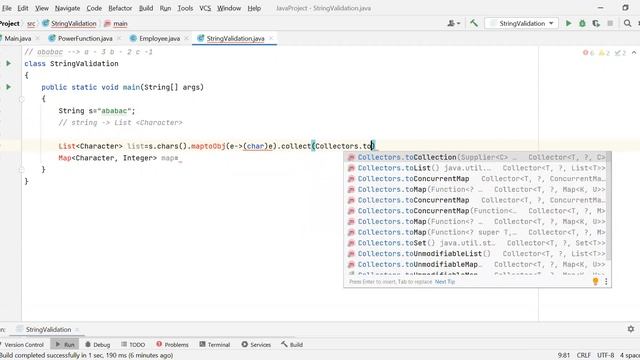The height and width of the screenshot is (360, 640).
Task: Open the Navigate menu
Action: pos(67,8)
